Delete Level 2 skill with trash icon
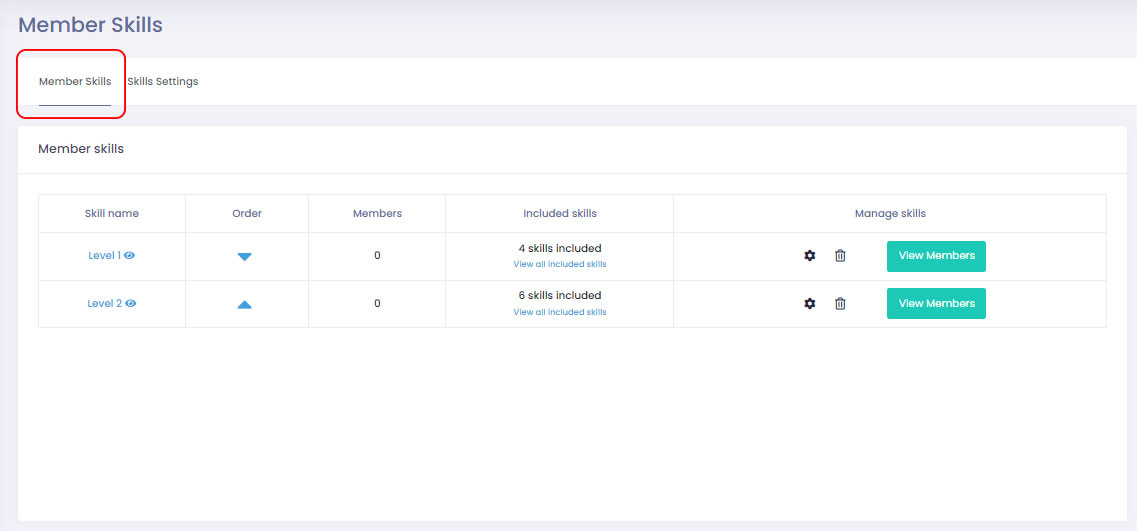This screenshot has width=1137, height=531. tap(840, 304)
